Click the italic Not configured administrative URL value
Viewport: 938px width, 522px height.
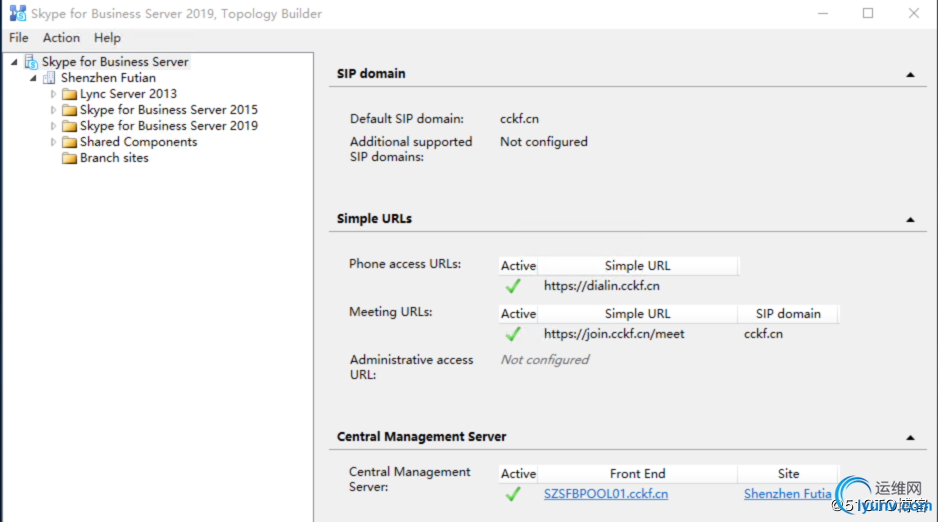tap(544, 360)
